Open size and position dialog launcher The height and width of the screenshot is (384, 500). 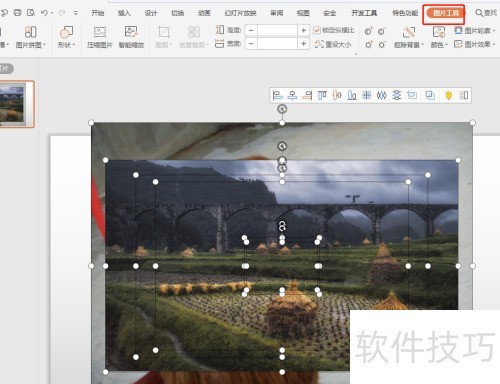[x=355, y=53]
